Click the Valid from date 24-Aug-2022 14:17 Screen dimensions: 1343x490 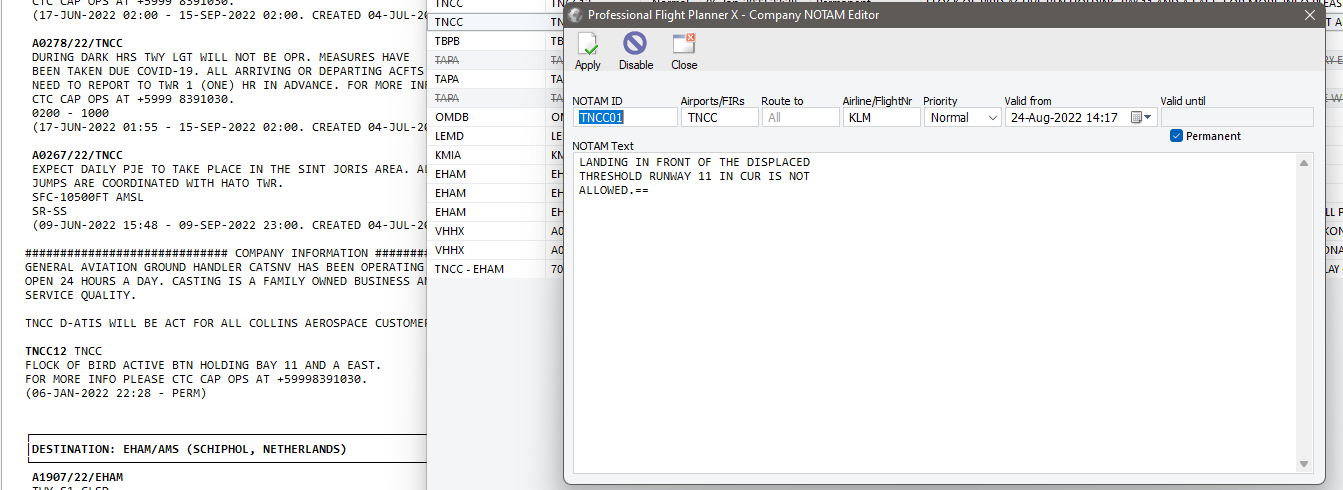[1064, 117]
